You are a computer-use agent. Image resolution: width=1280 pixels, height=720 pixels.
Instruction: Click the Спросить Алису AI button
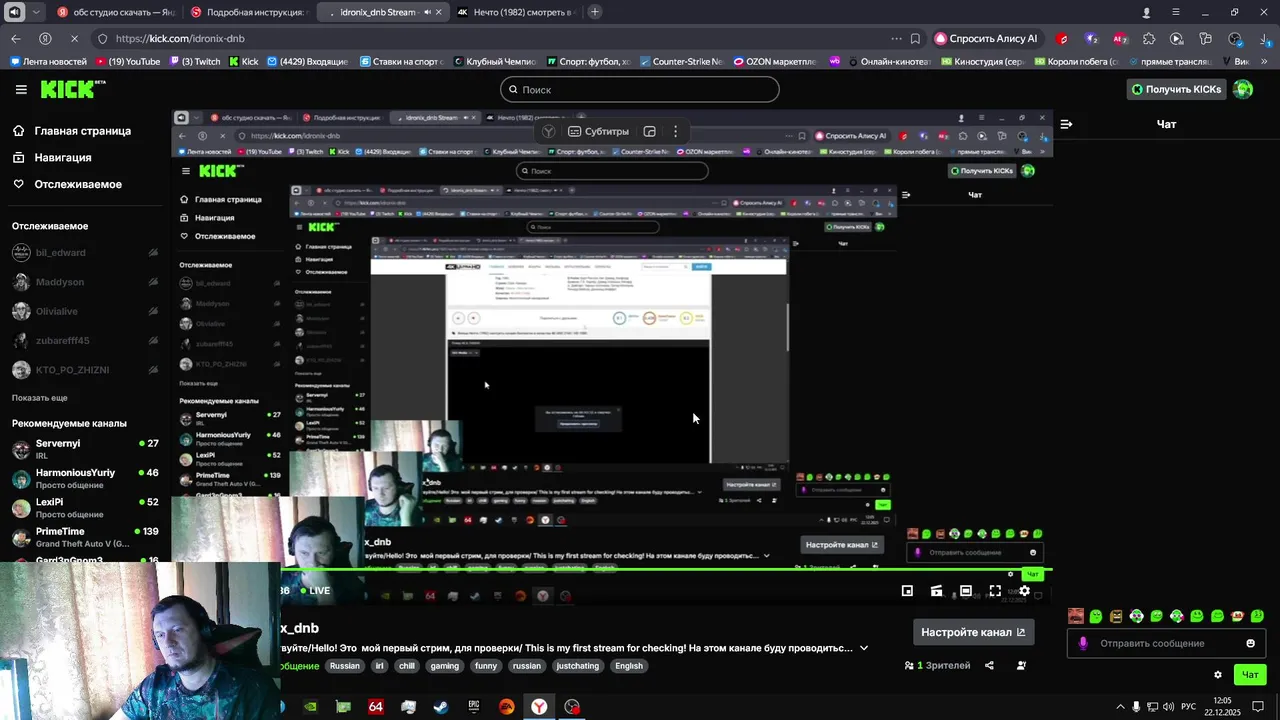tap(986, 39)
